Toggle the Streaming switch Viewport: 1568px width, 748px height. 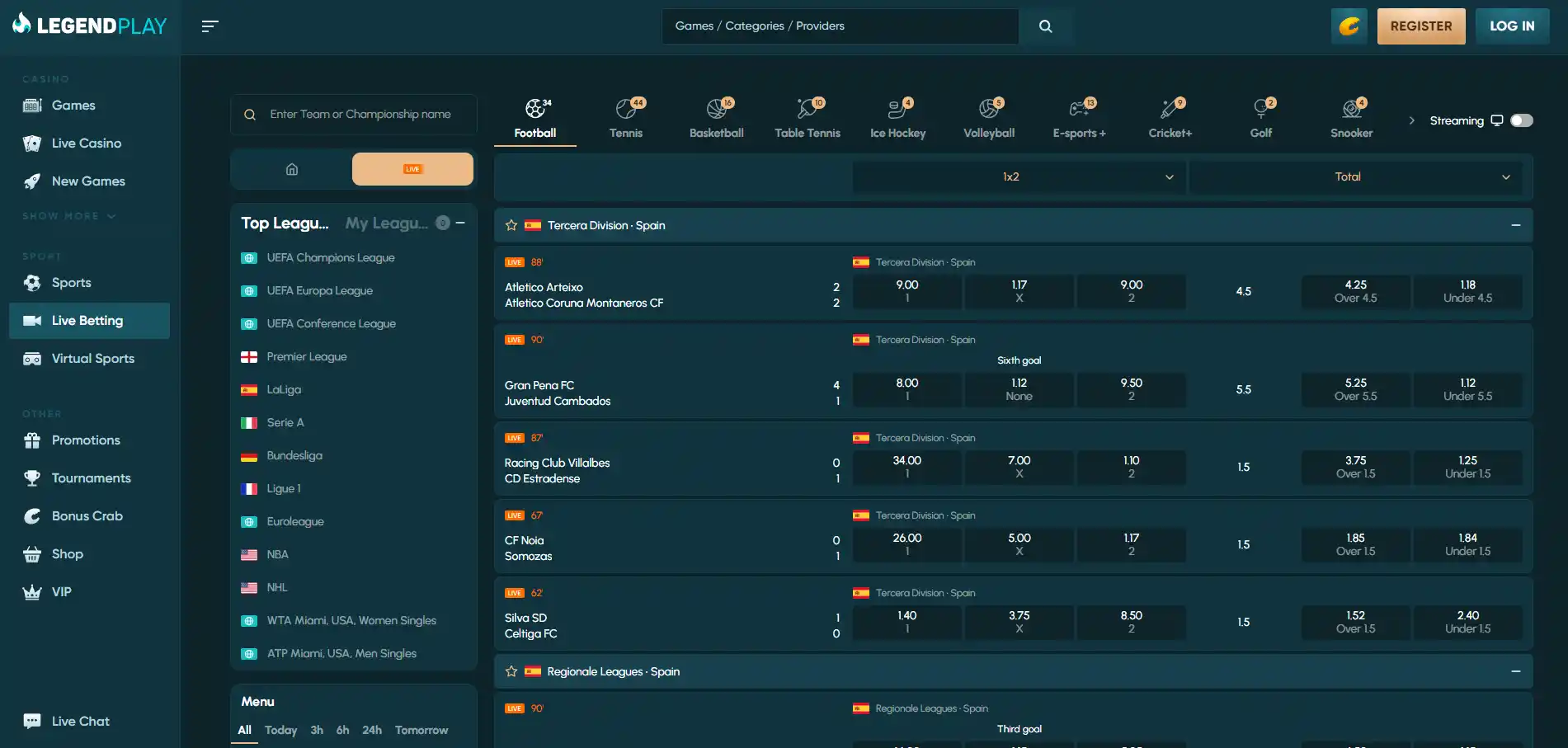click(x=1522, y=120)
